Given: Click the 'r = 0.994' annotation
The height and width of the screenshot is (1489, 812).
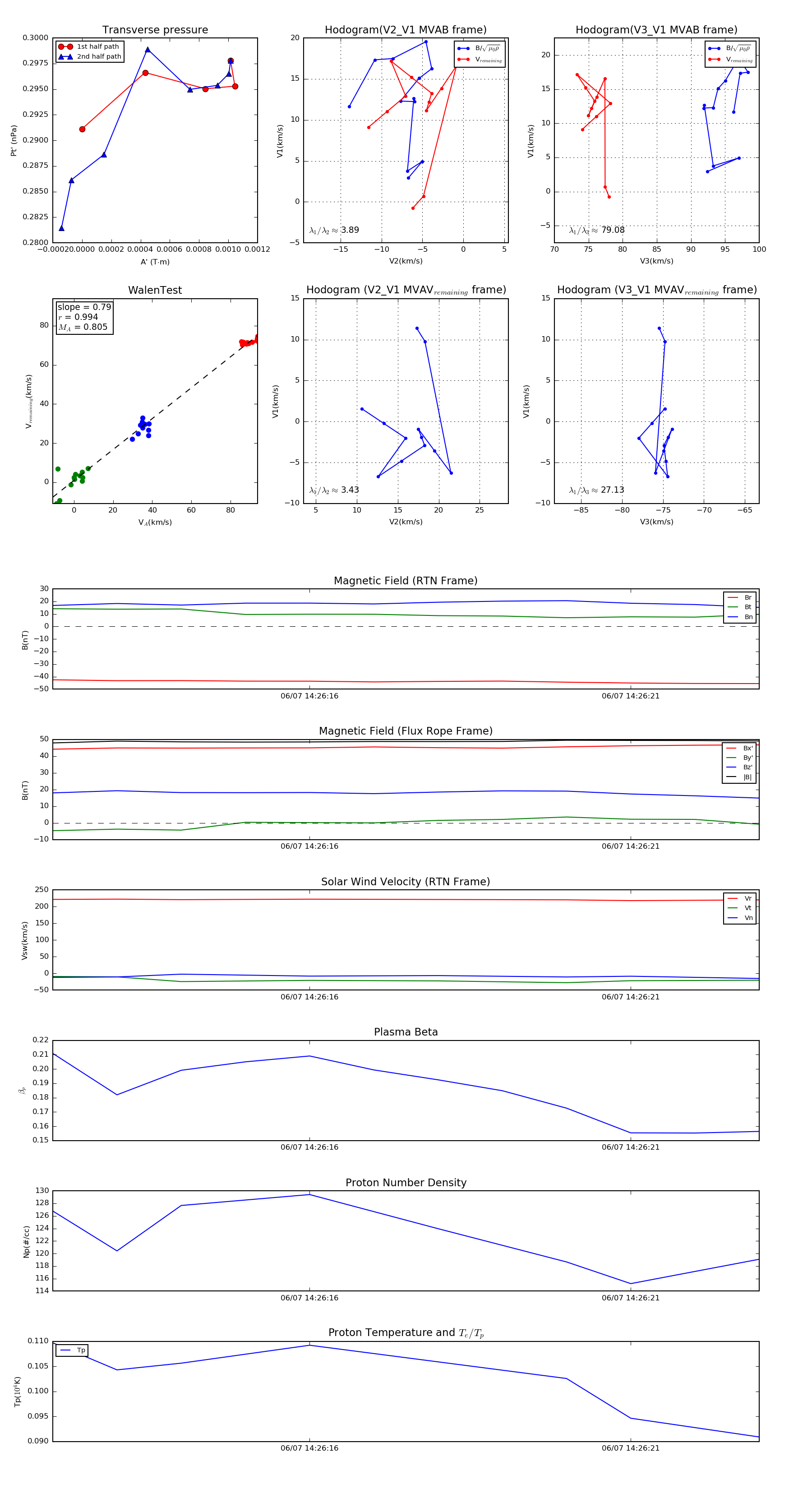Looking at the screenshot, I should [78, 317].
